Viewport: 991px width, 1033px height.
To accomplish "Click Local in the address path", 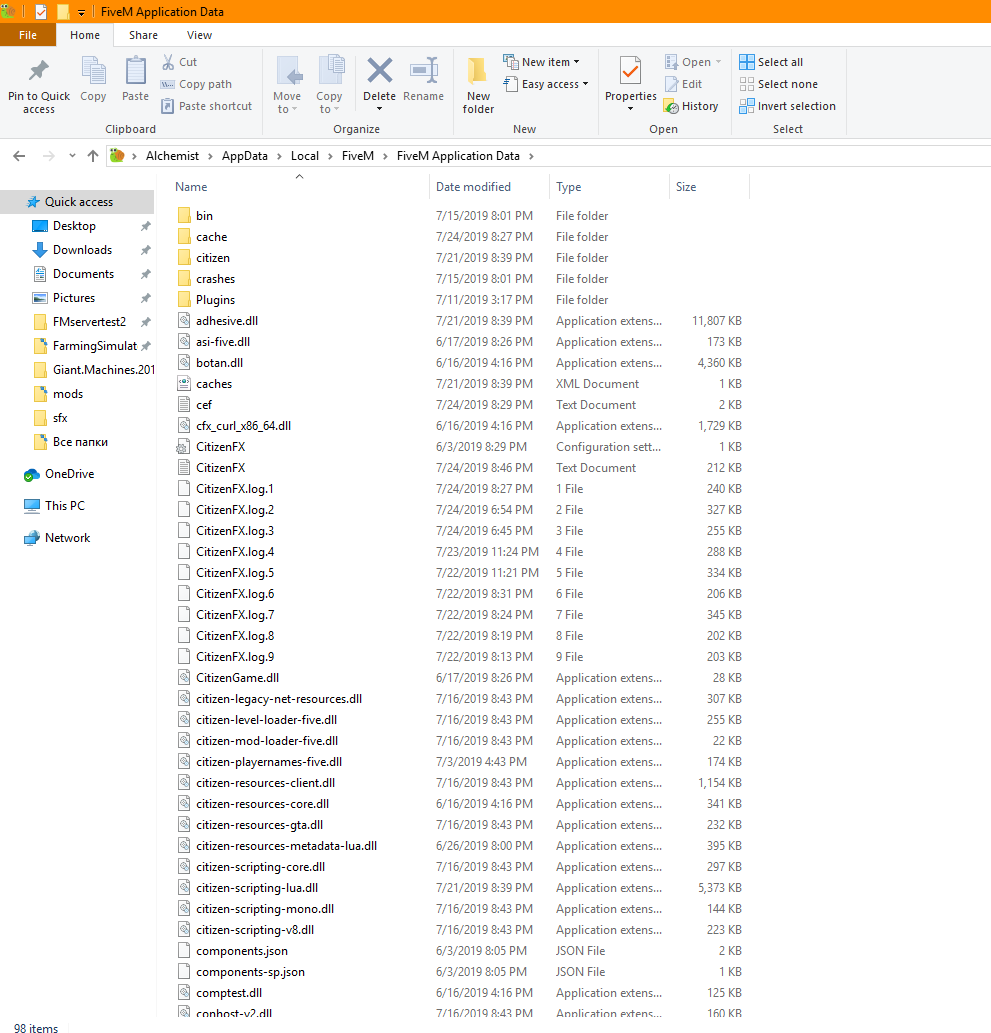I will point(304,156).
